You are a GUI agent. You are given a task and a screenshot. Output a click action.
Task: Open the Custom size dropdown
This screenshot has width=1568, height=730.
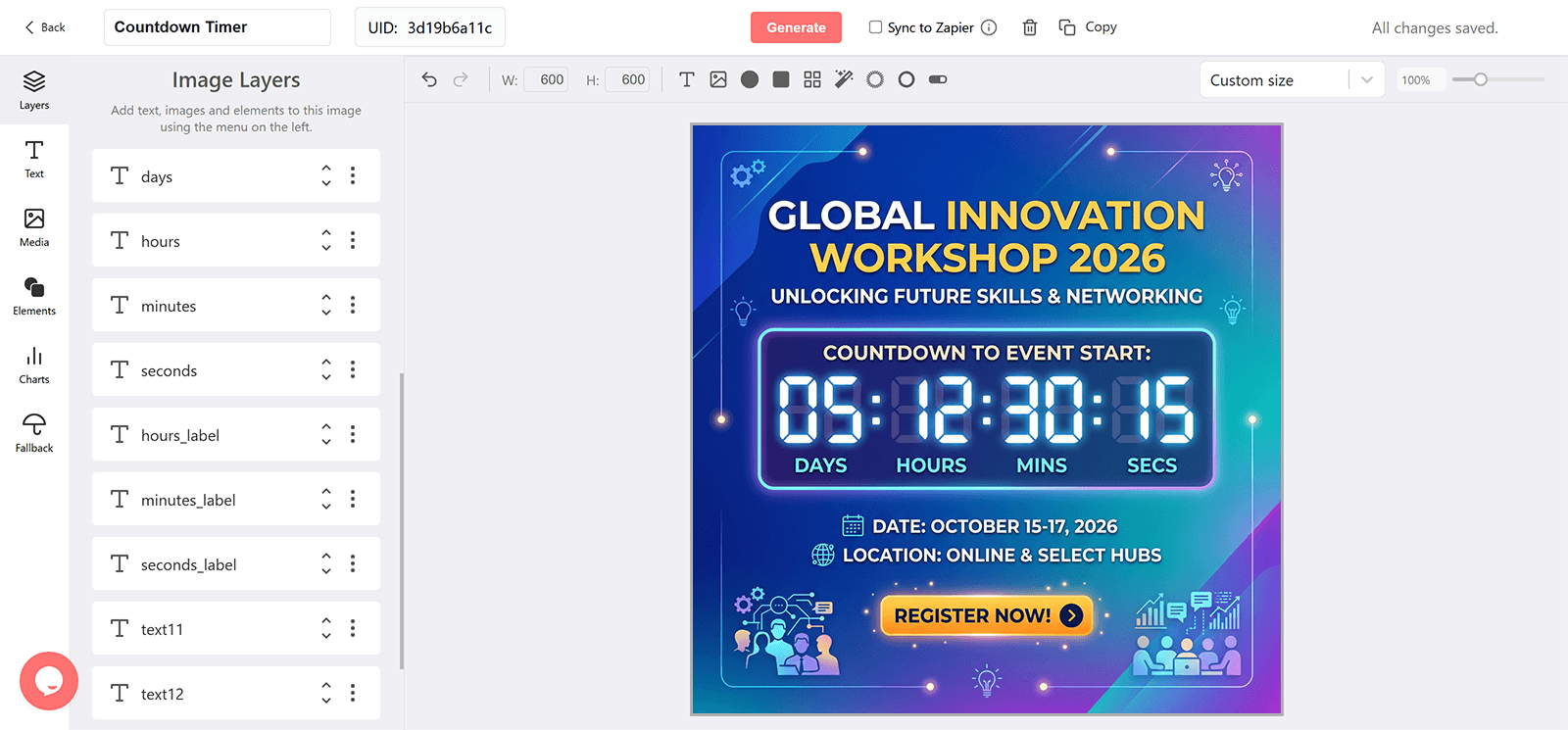tap(1292, 80)
